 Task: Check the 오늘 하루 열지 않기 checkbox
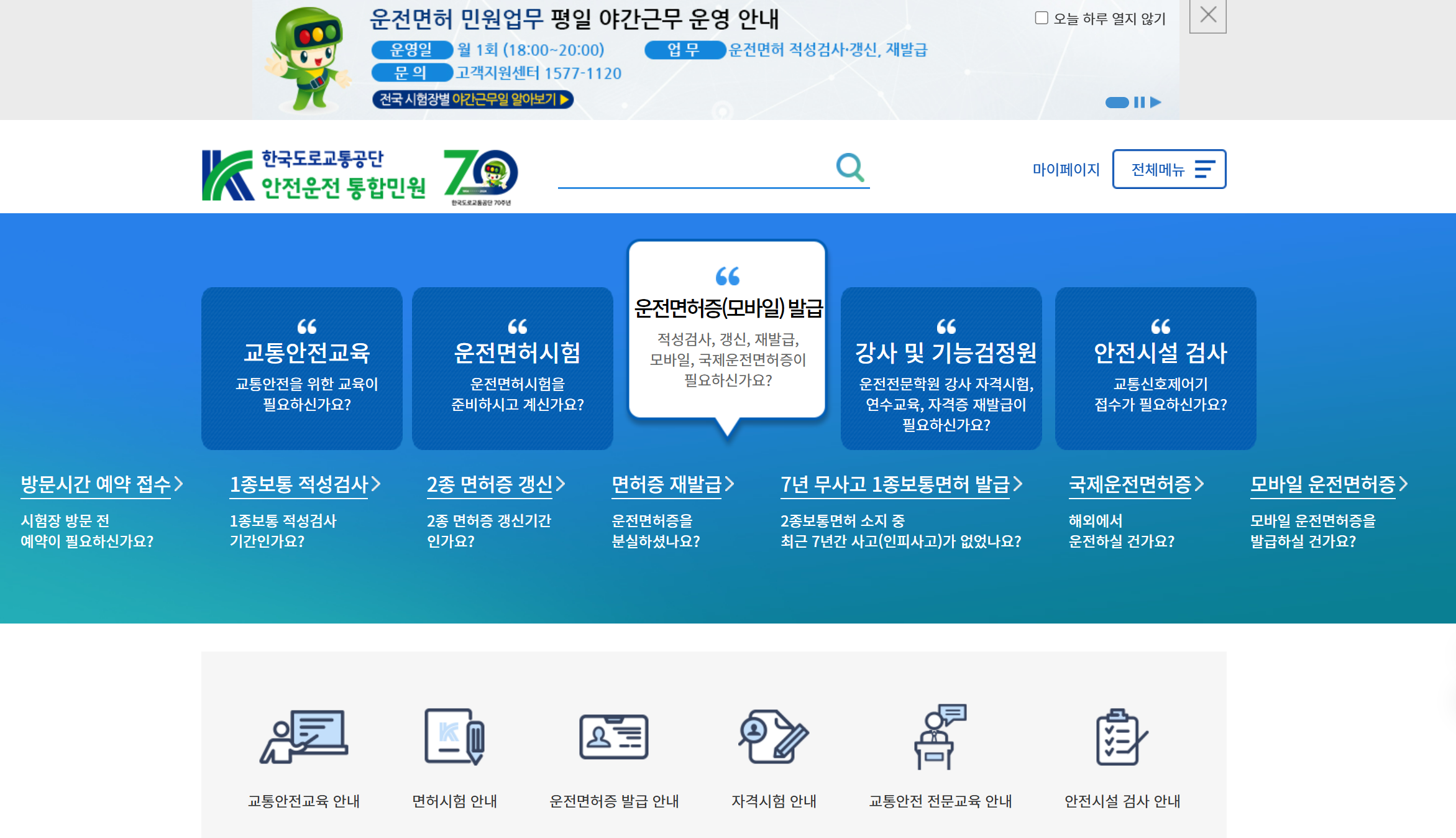[x=1042, y=18]
